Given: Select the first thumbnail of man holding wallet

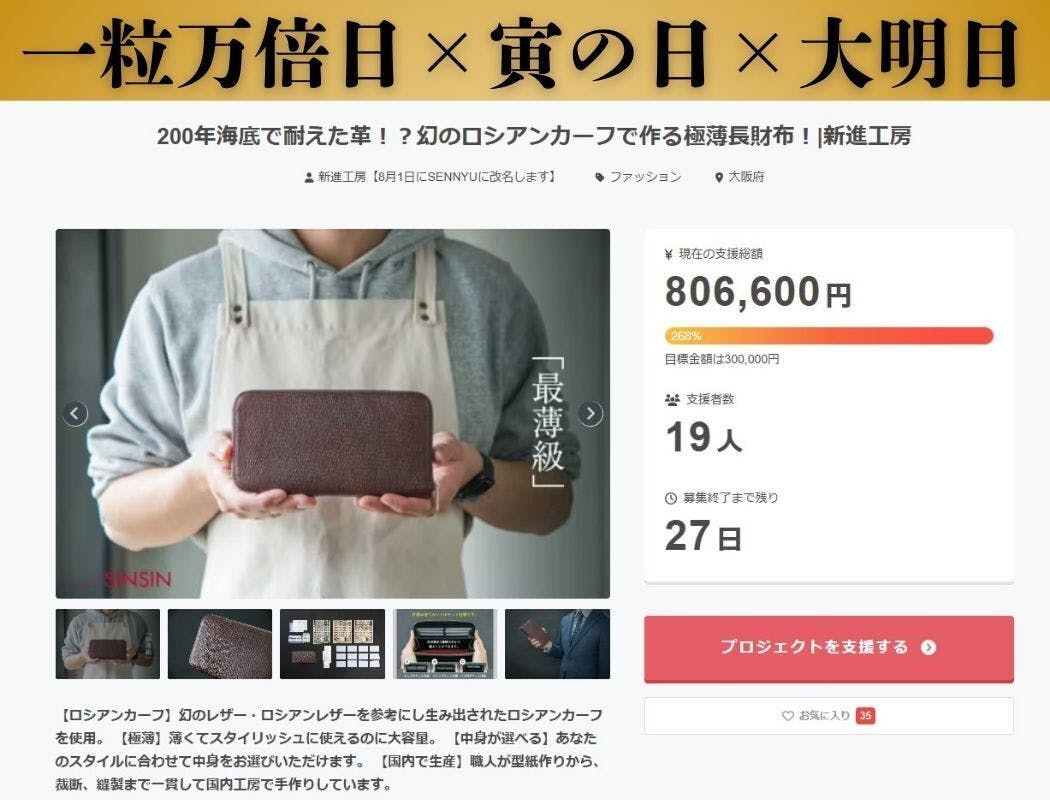Looking at the screenshot, I should (x=108, y=644).
